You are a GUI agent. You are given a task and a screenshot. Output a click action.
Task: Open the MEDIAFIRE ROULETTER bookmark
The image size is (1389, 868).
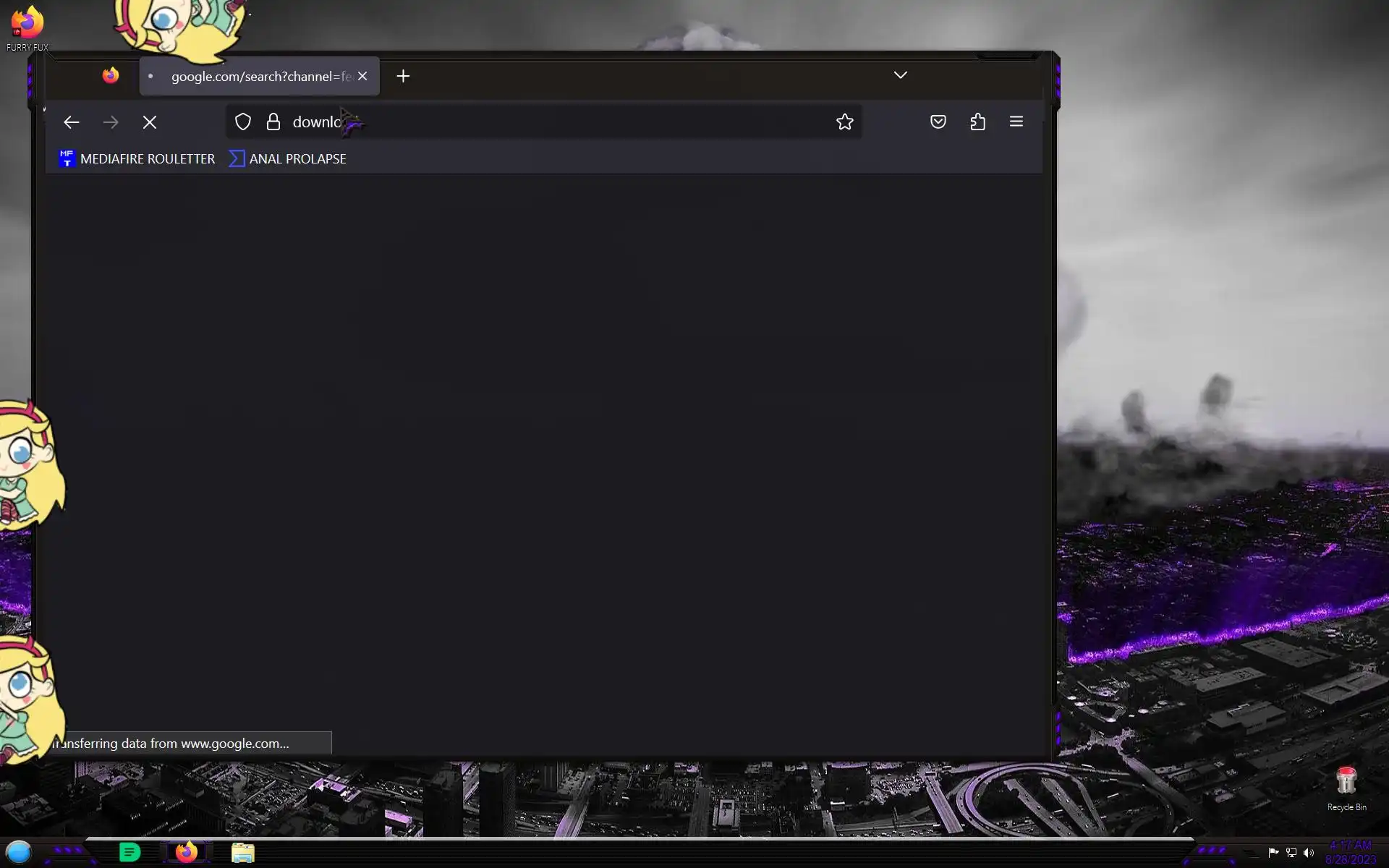tap(137, 159)
